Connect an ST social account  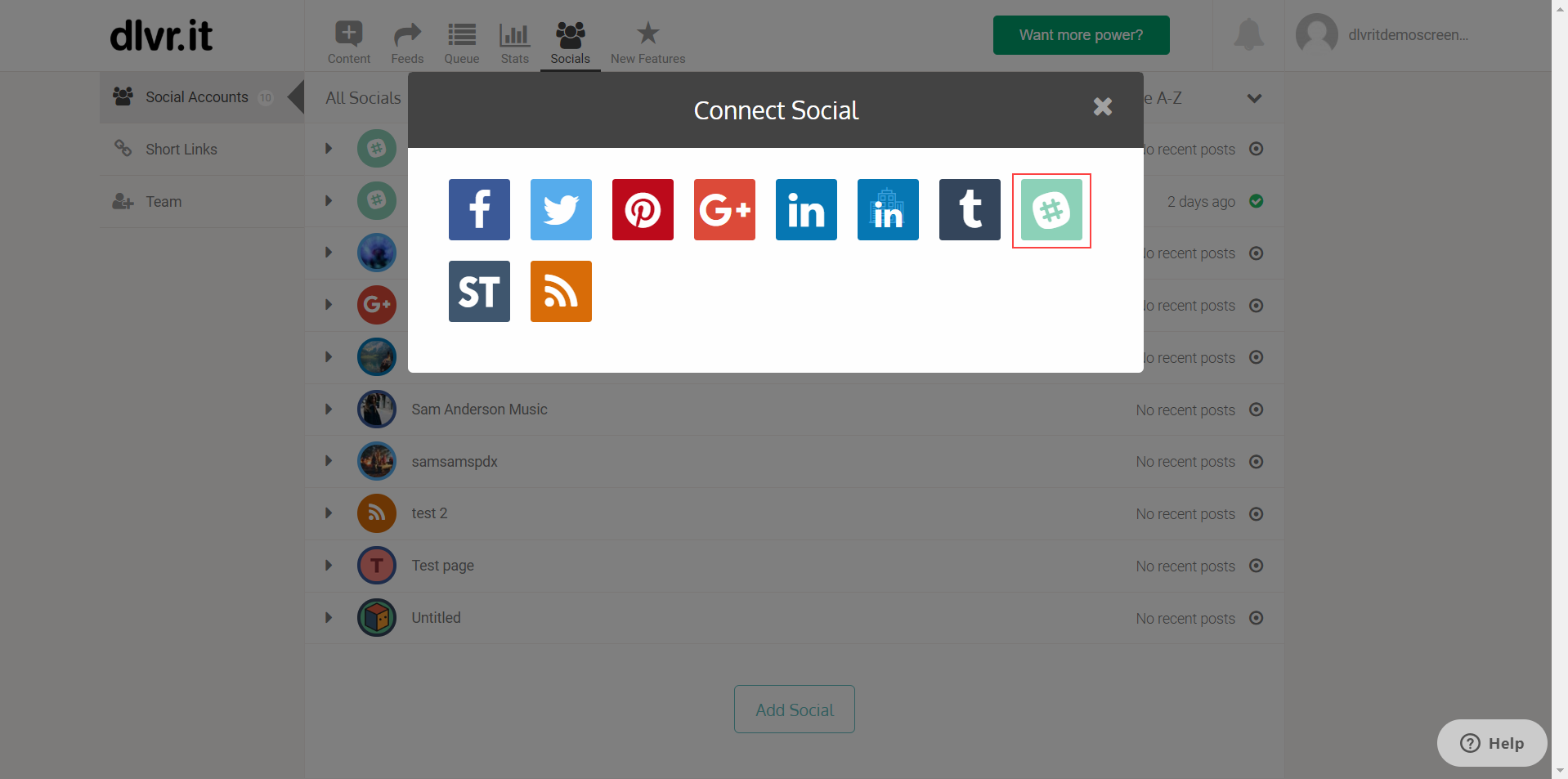[x=479, y=291]
